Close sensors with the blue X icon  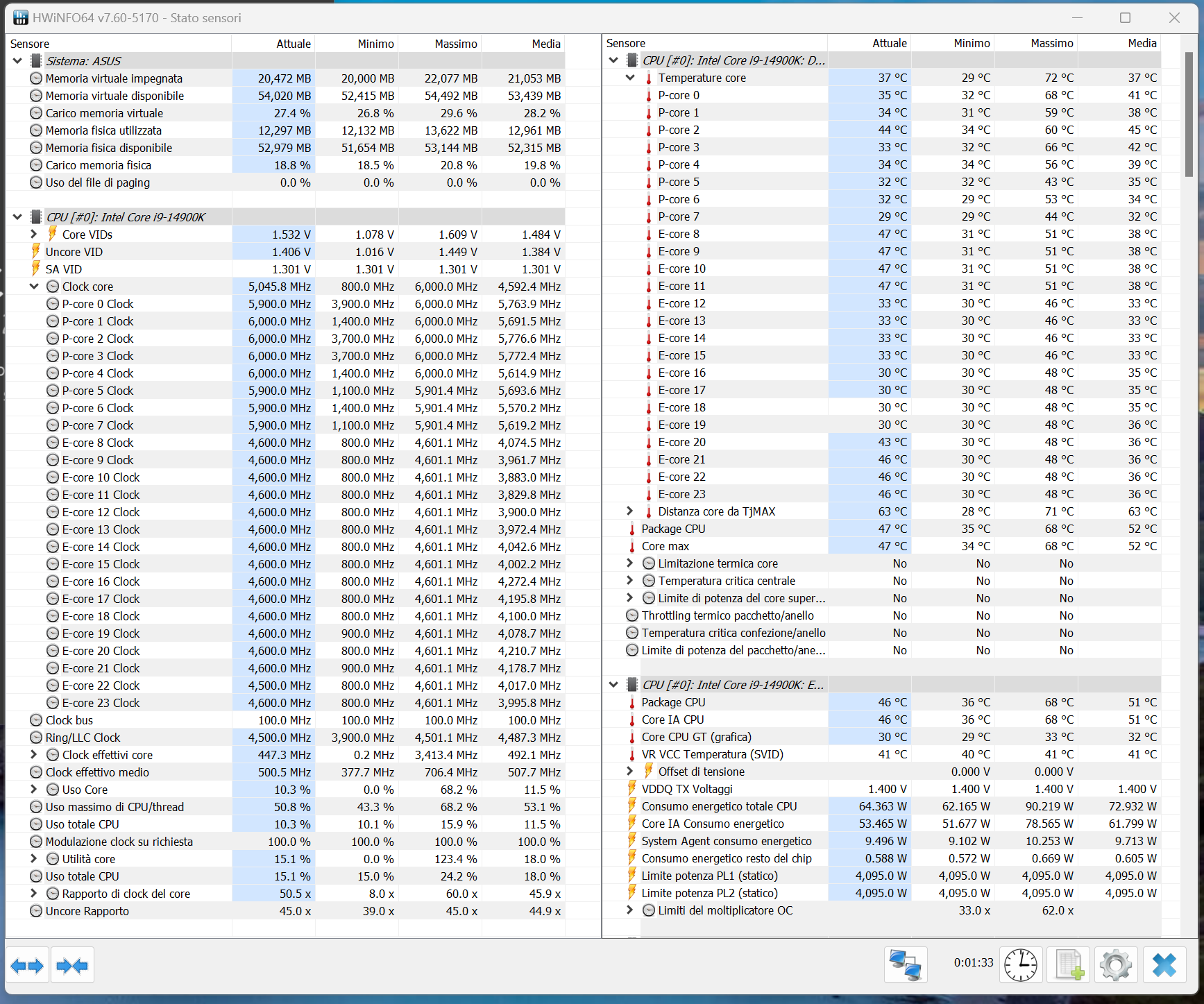tap(1164, 965)
